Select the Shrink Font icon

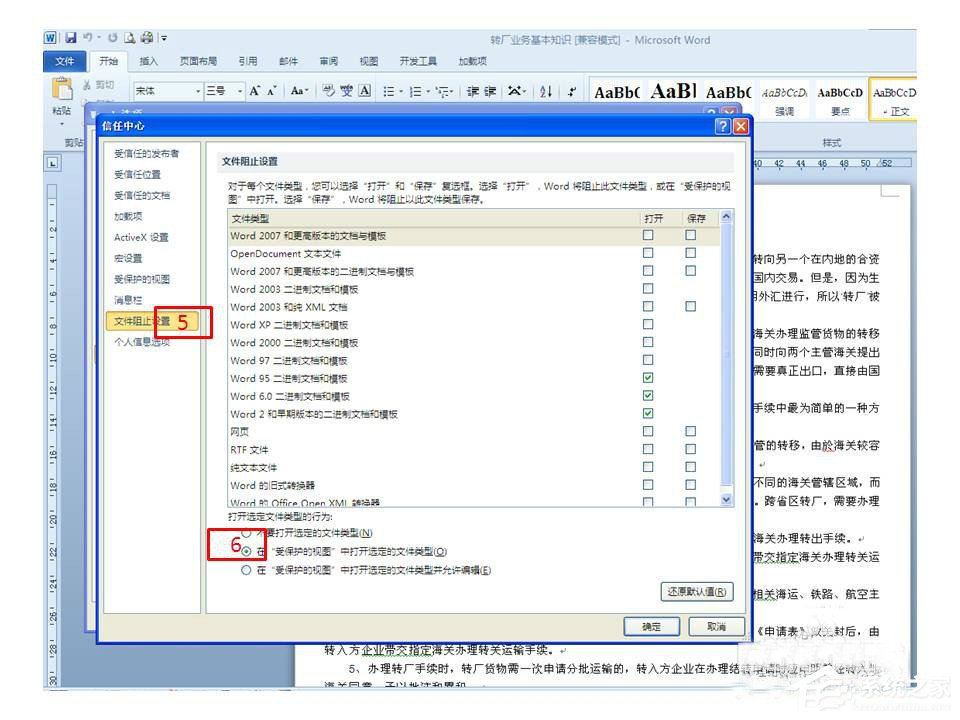[x=272, y=90]
